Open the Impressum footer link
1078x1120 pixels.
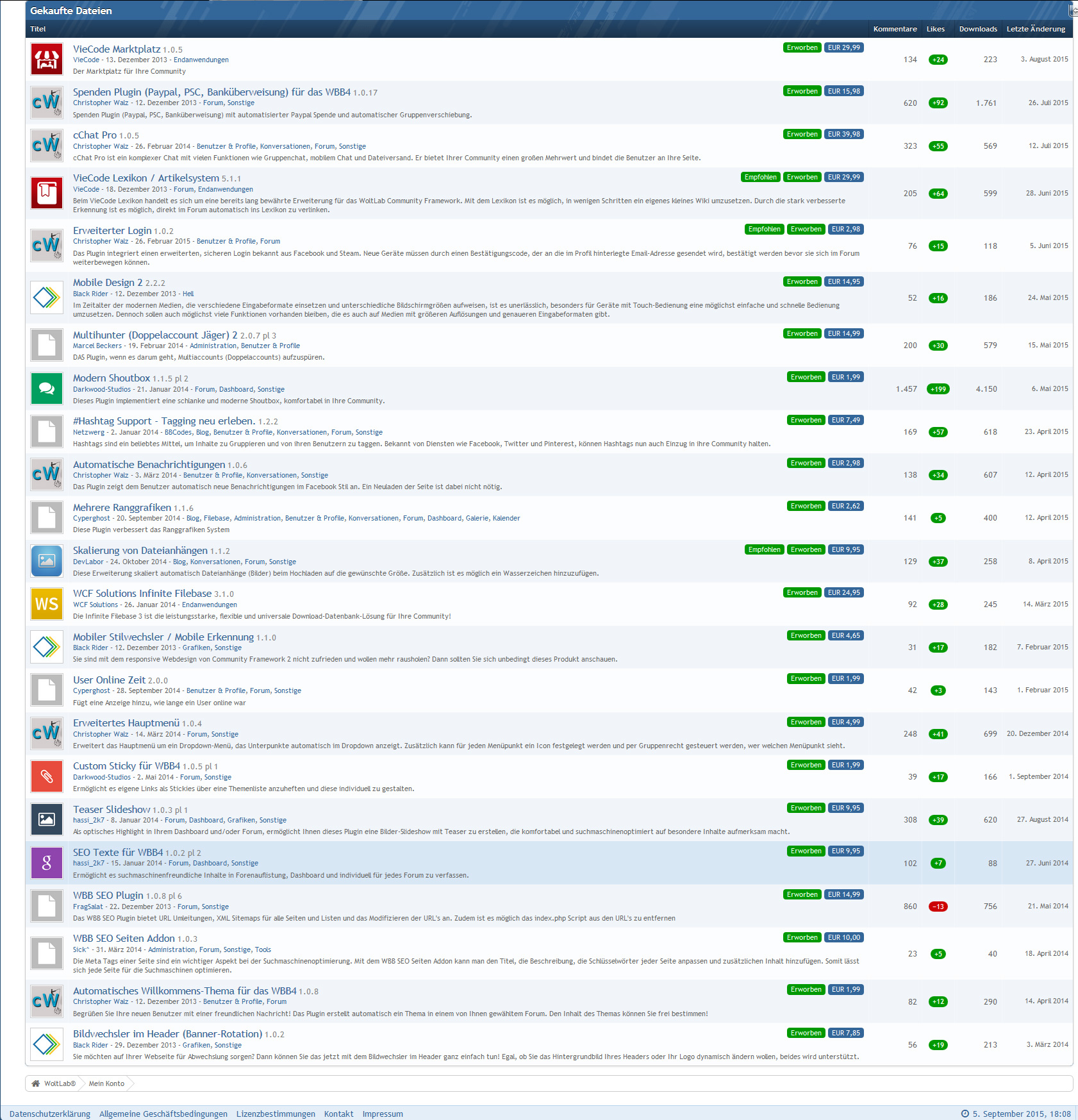[383, 1114]
